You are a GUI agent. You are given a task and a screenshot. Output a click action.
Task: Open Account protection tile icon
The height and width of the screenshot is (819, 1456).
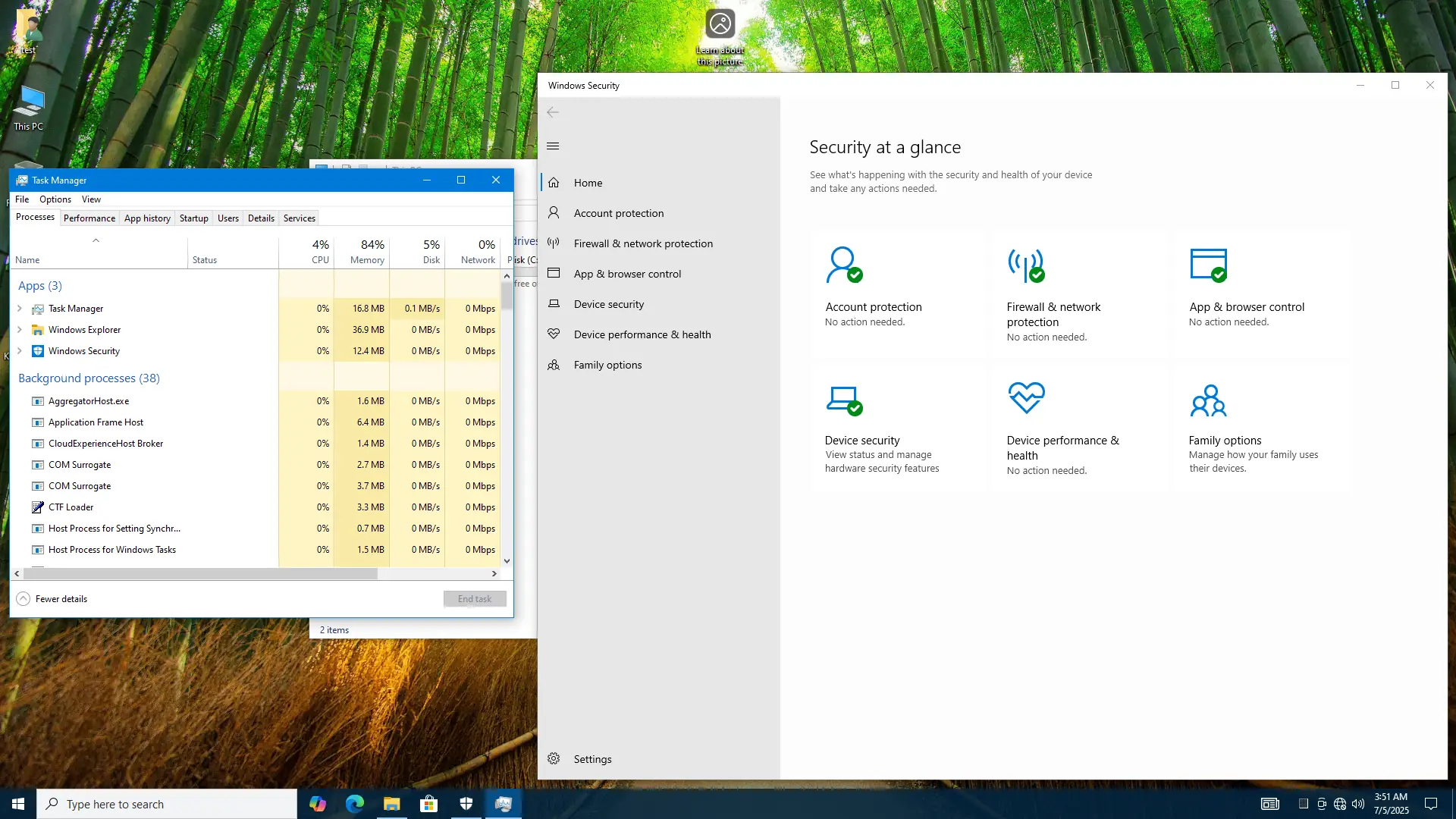[x=843, y=265]
